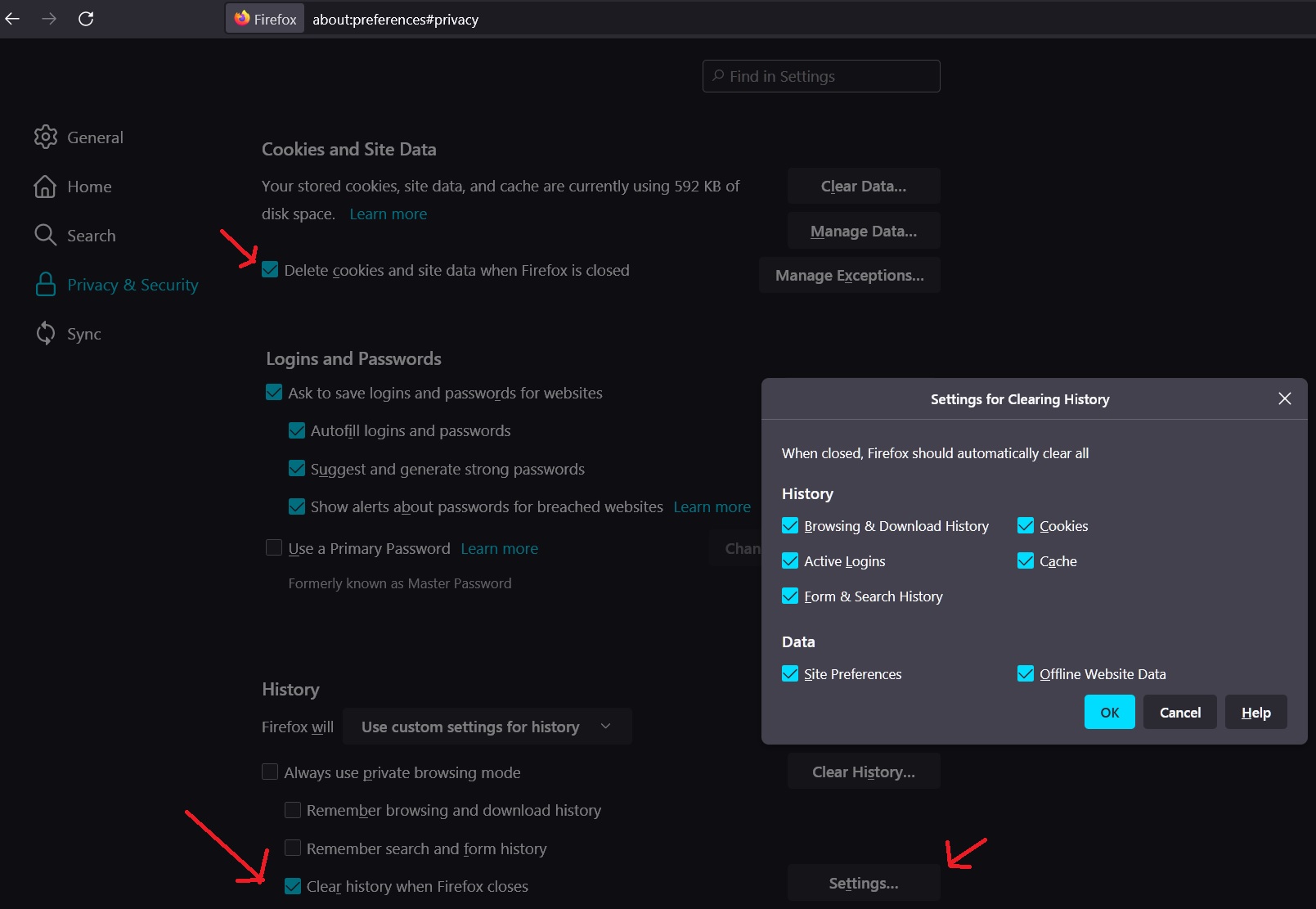This screenshot has height=909, width=1316.
Task: Select Privacy & Security category
Action: (x=116, y=285)
